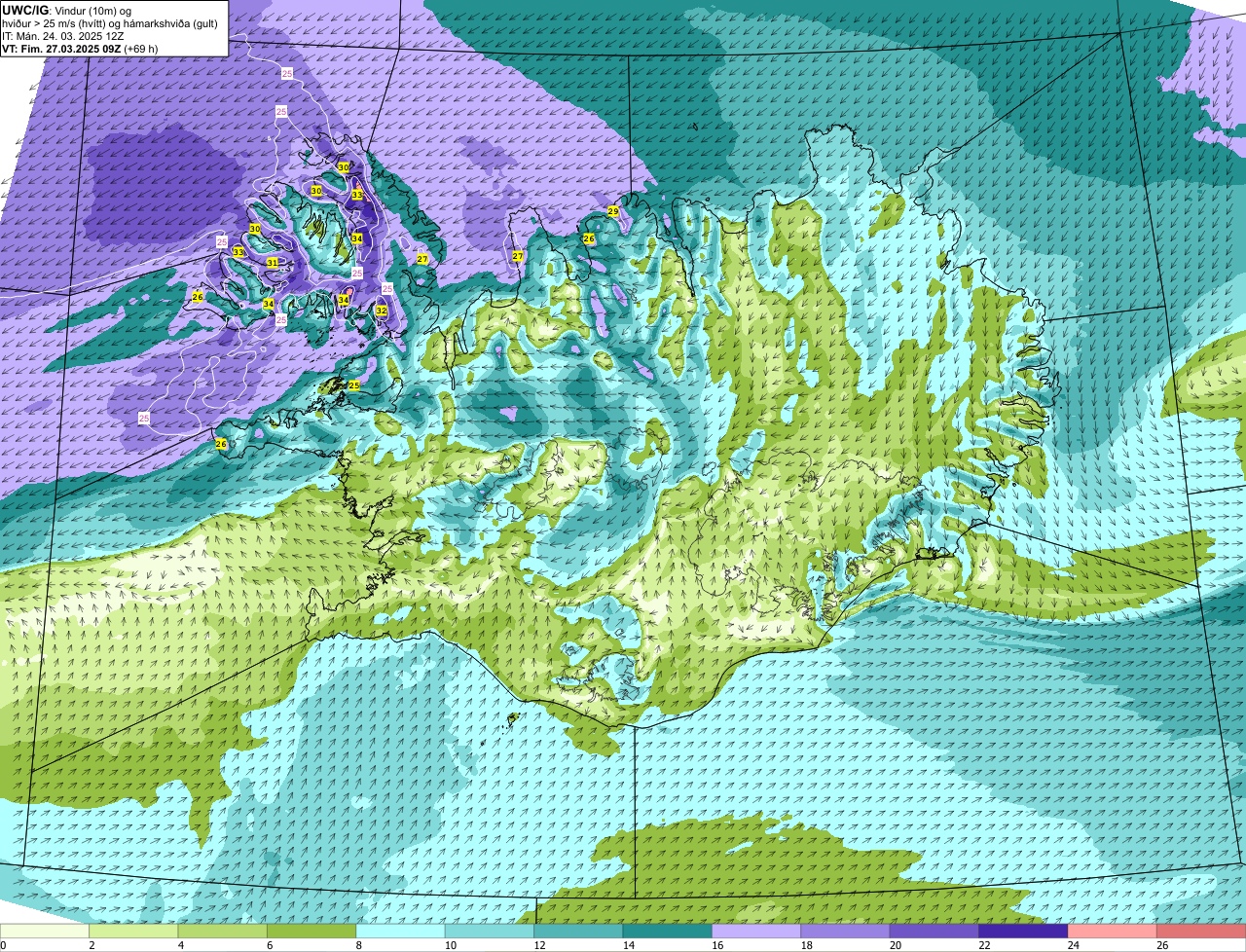This screenshot has width=1246, height=952.
Task: Click the 12–14 m/s teal legend swatch
Action: coord(578,931)
